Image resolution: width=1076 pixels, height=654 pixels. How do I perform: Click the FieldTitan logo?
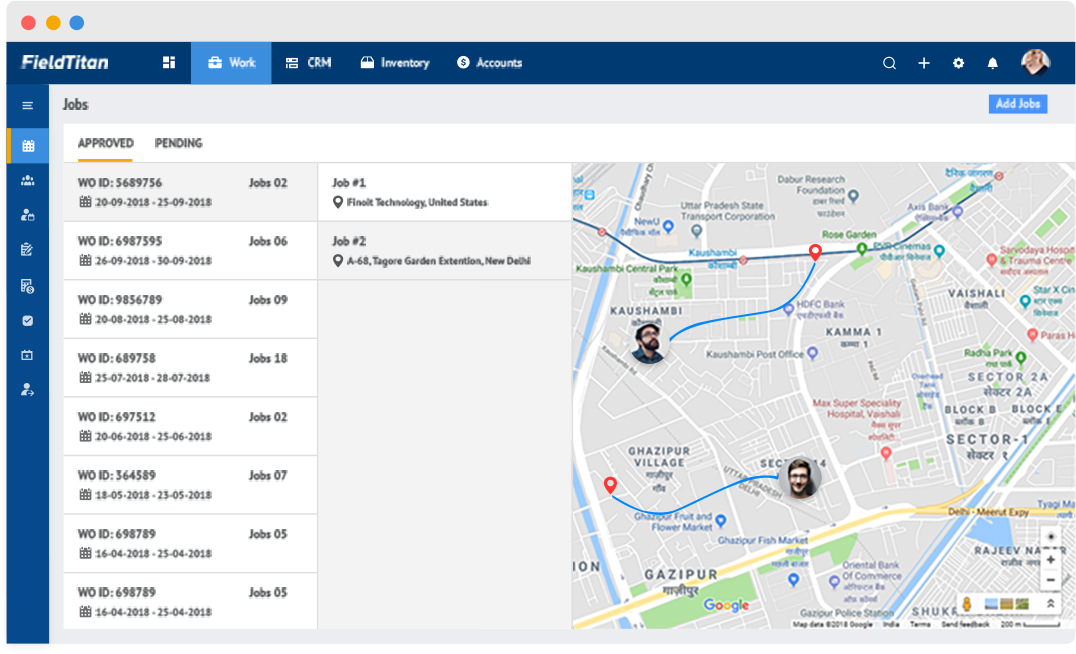pyautogui.click(x=65, y=62)
